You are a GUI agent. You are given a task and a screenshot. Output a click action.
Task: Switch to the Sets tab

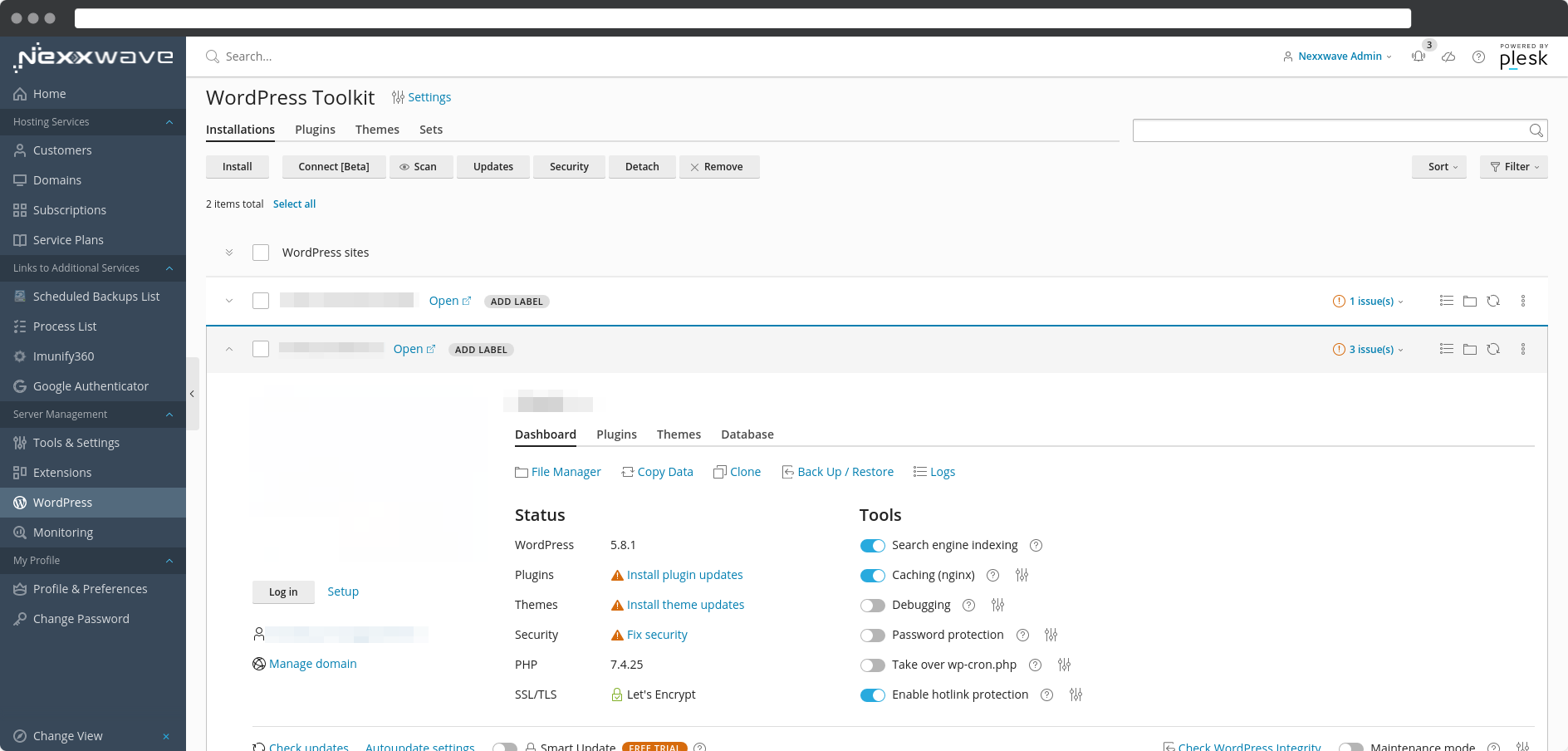[x=431, y=130]
